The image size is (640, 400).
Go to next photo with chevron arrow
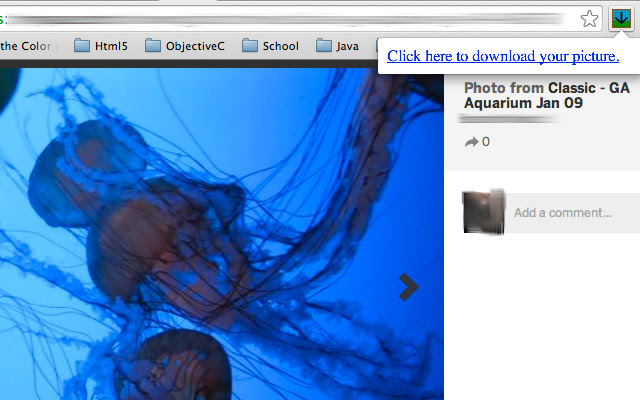409,287
